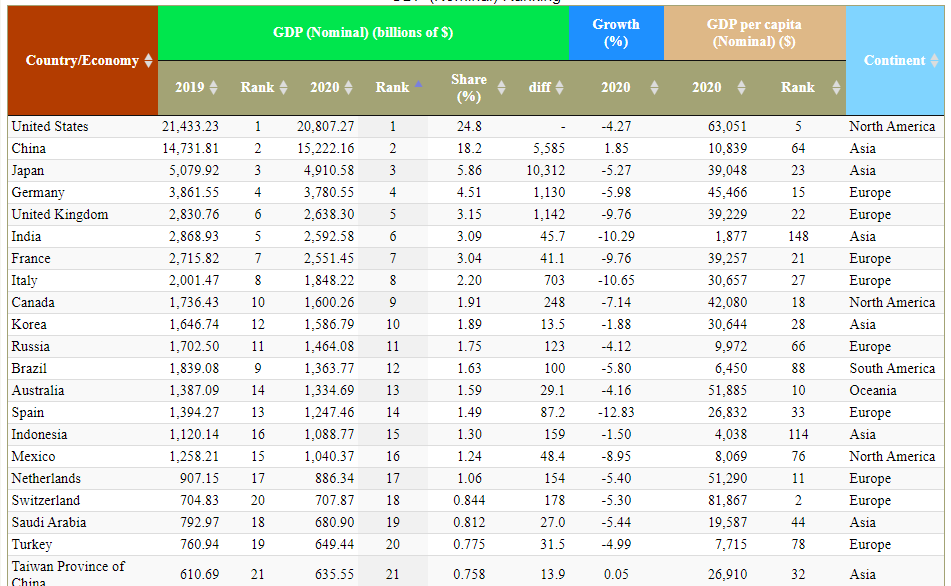The height and width of the screenshot is (586, 951).
Task: Select the Turkey country cell
Action: pos(82,545)
